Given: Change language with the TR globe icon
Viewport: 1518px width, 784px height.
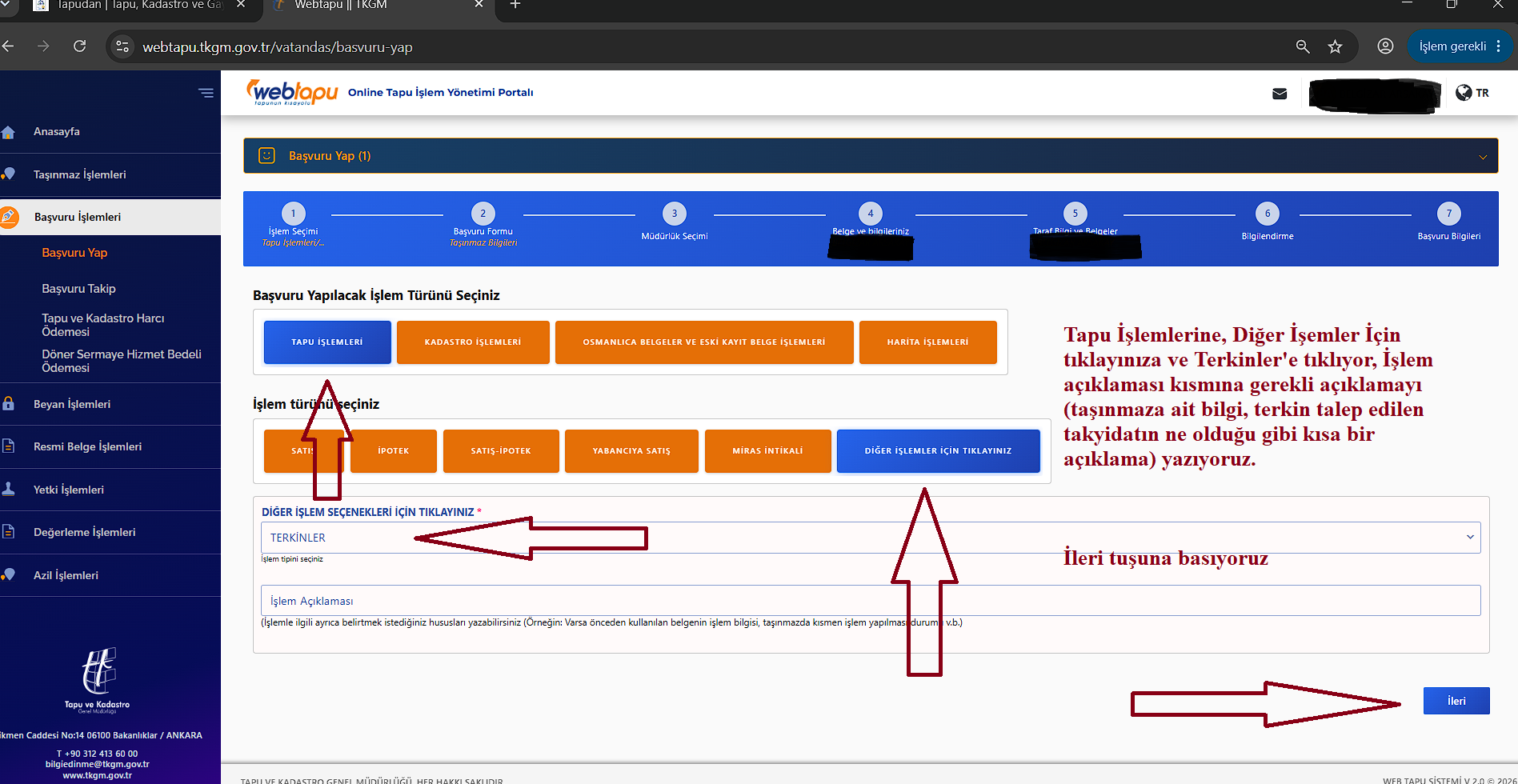Looking at the screenshot, I should [1472, 93].
